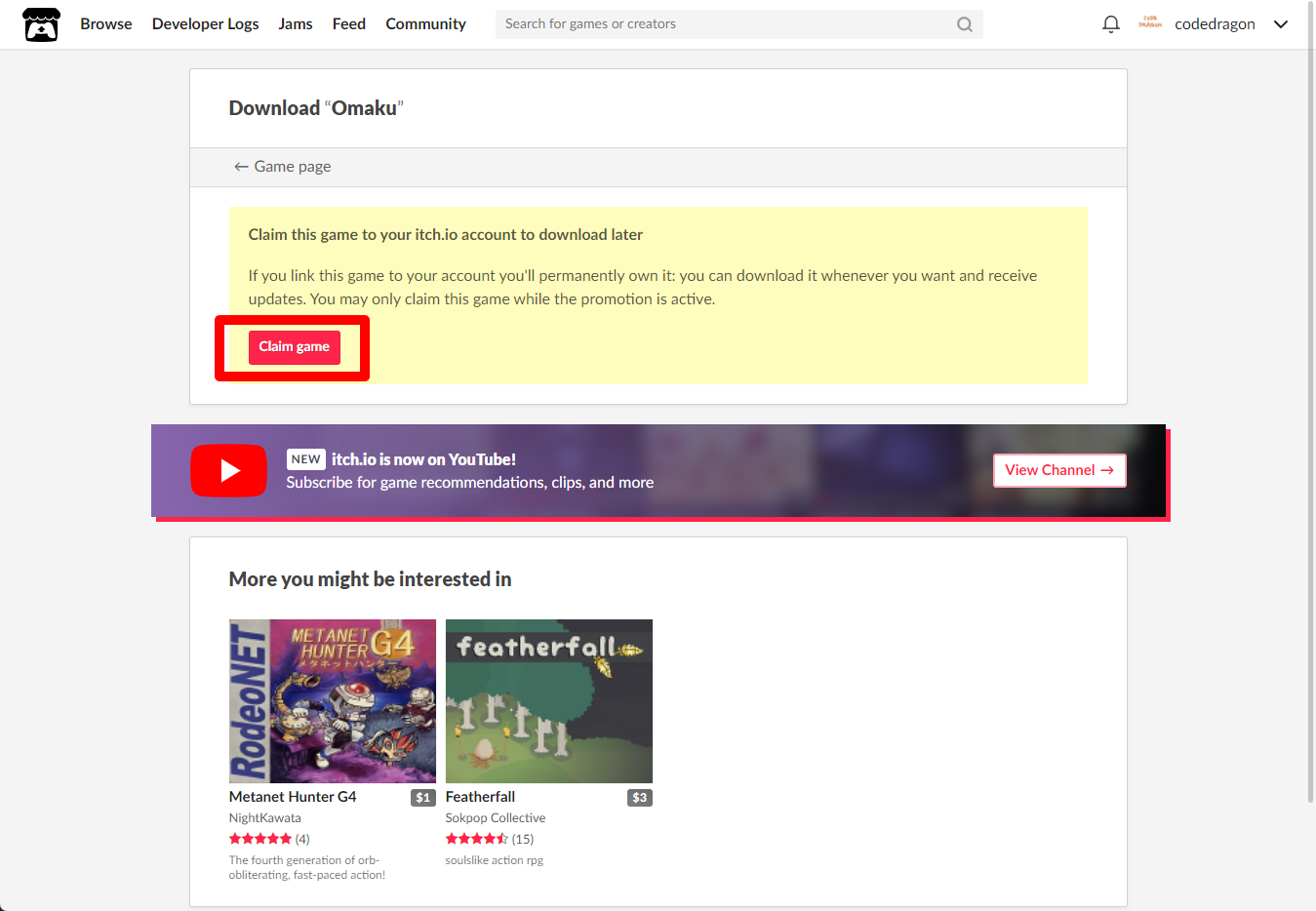Click the NEW badge in the banner
The image size is (1316, 911).
coord(306,459)
